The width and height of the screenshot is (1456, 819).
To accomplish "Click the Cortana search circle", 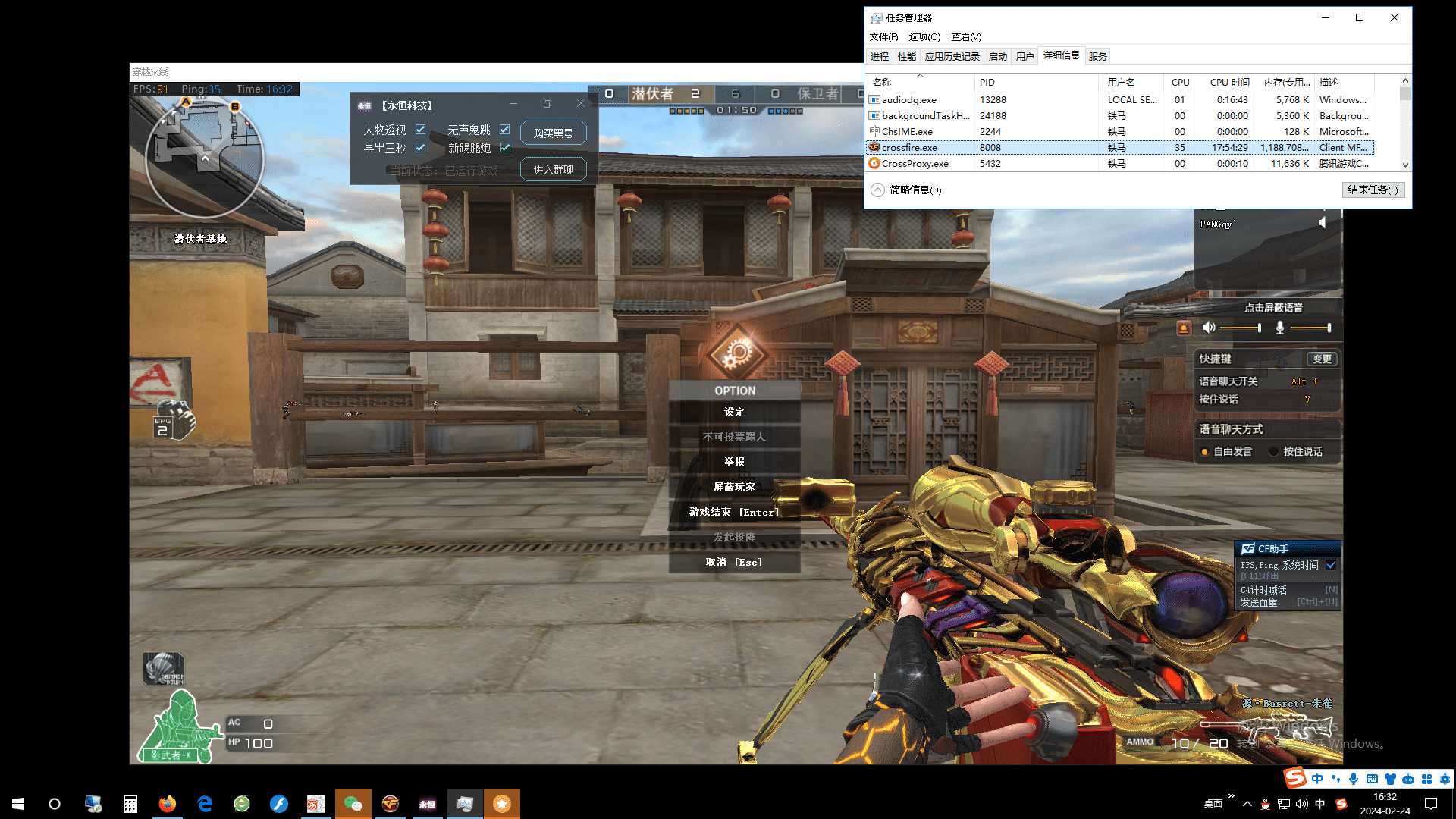I will [55, 804].
